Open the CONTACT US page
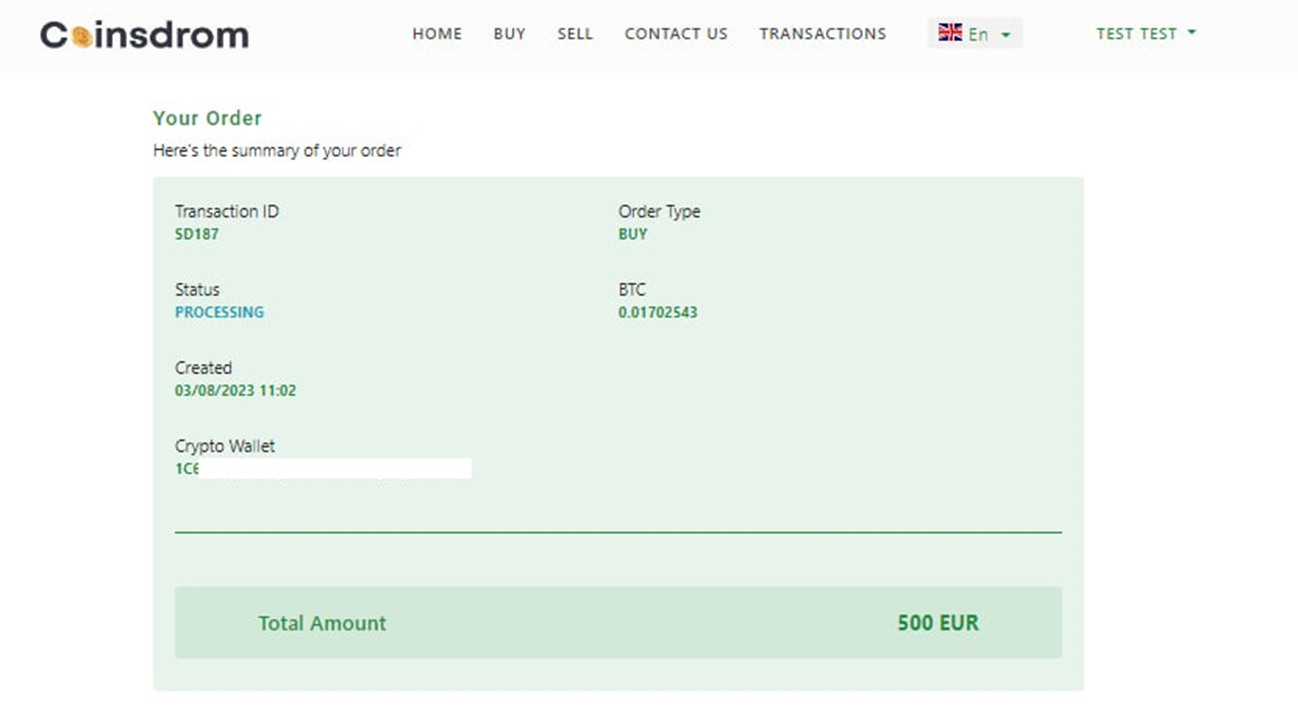 pyautogui.click(x=676, y=33)
